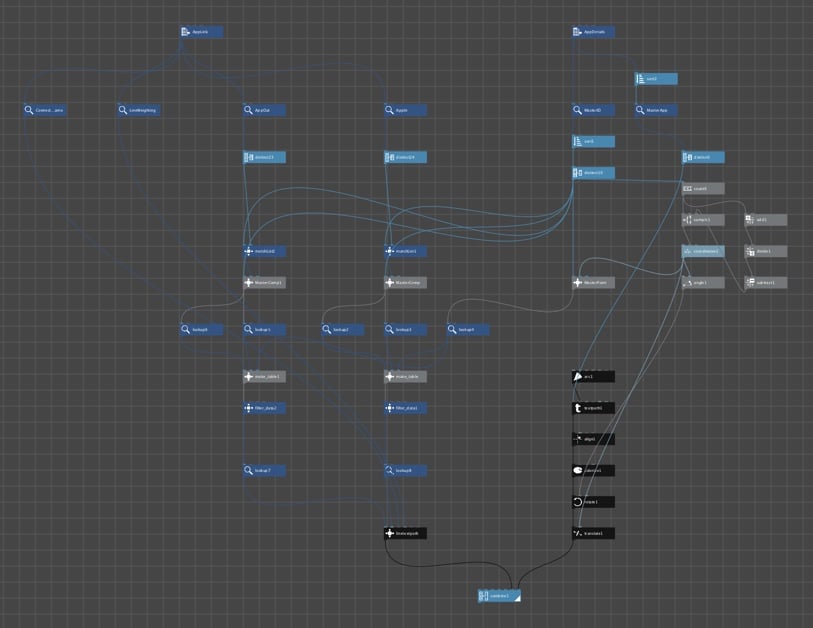Select the compare1 node
813x628 pixels.
[704, 220]
